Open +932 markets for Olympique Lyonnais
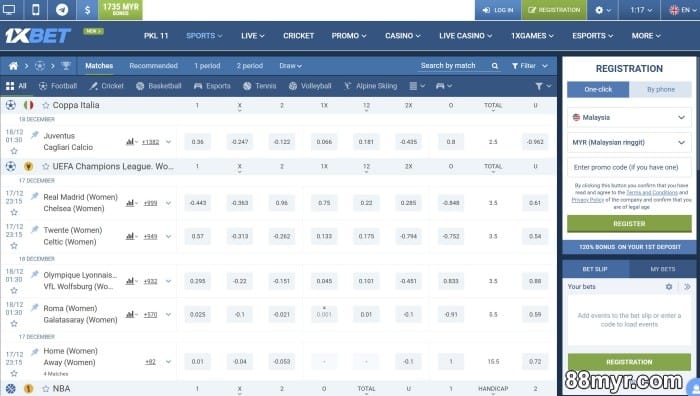Viewport: 700px width, 396px height. pos(150,281)
